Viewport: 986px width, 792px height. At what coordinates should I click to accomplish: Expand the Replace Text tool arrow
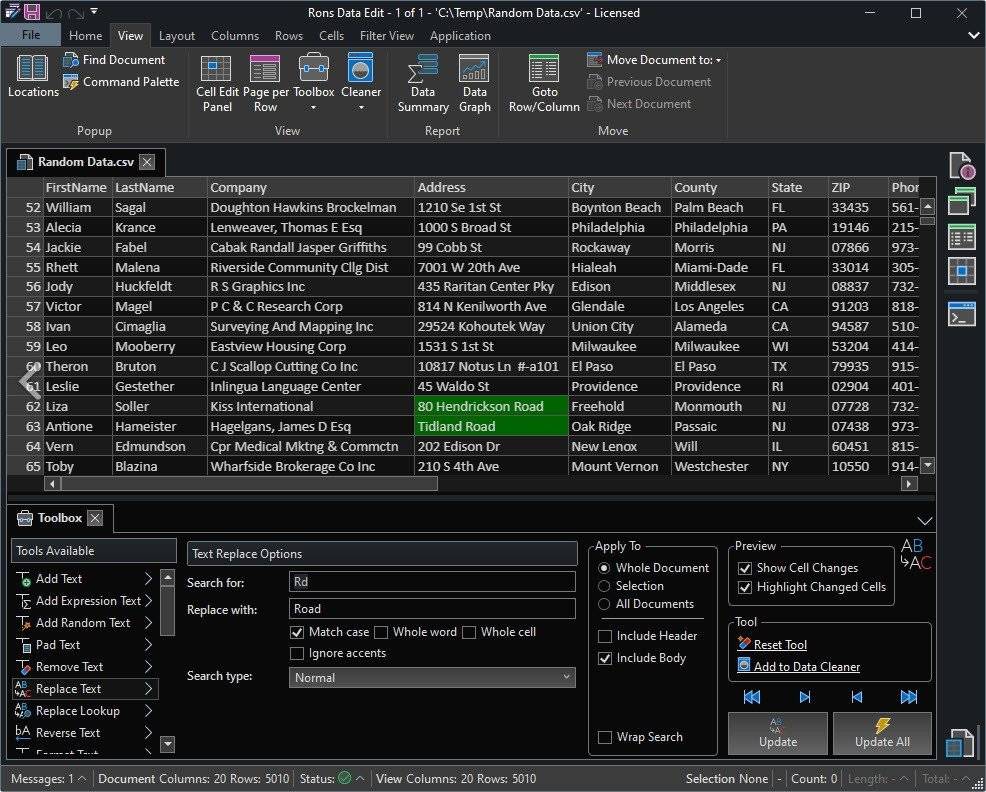pyautogui.click(x=148, y=689)
